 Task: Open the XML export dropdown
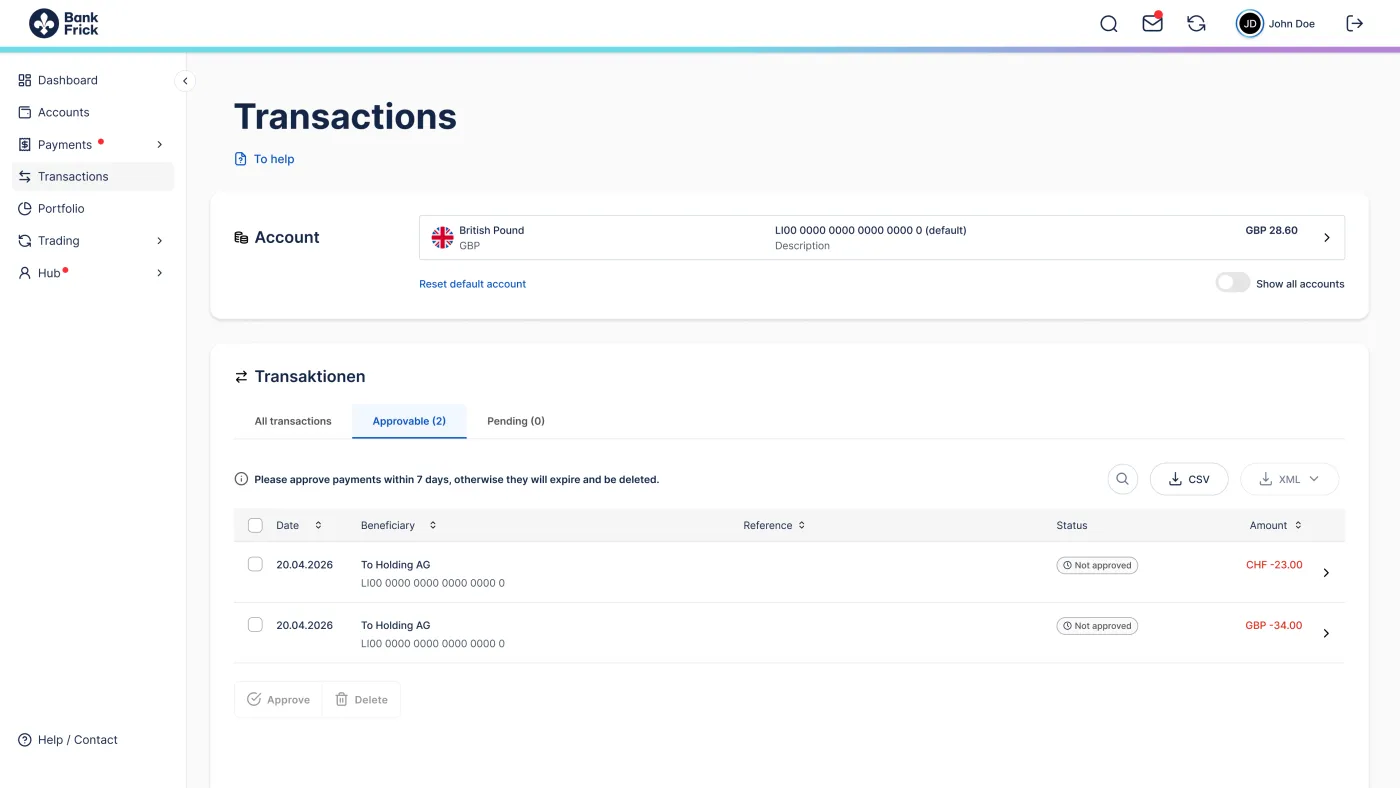click(1289, 479)
